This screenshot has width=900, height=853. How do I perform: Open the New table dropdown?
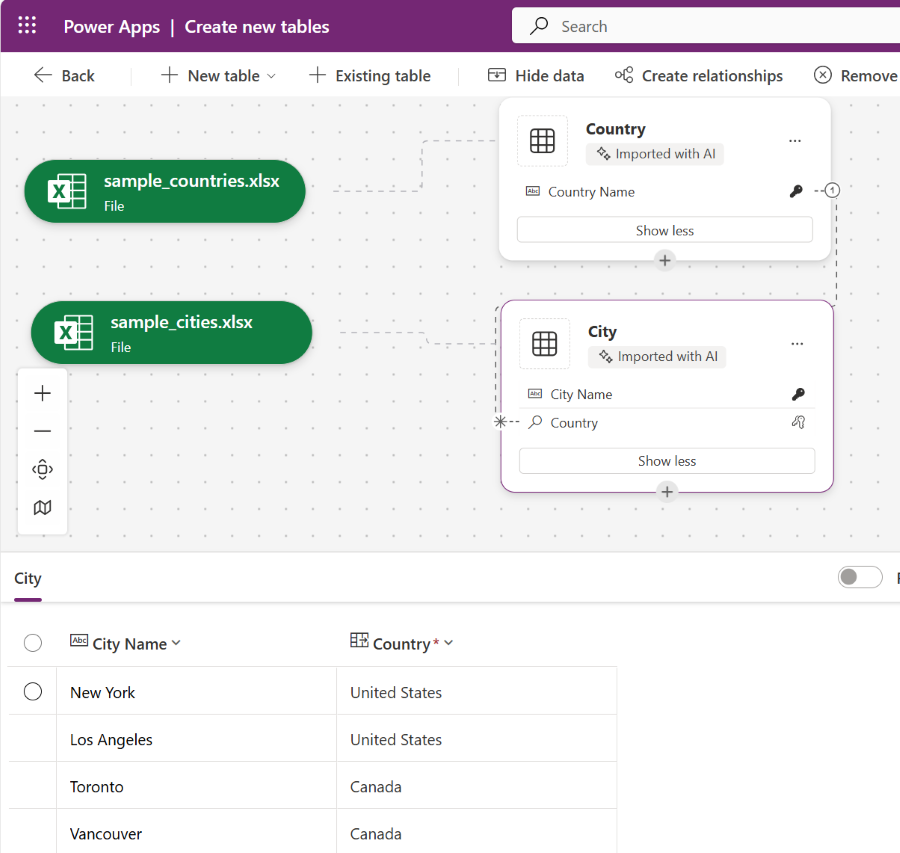pyautogui.click(x=218, y=76)
